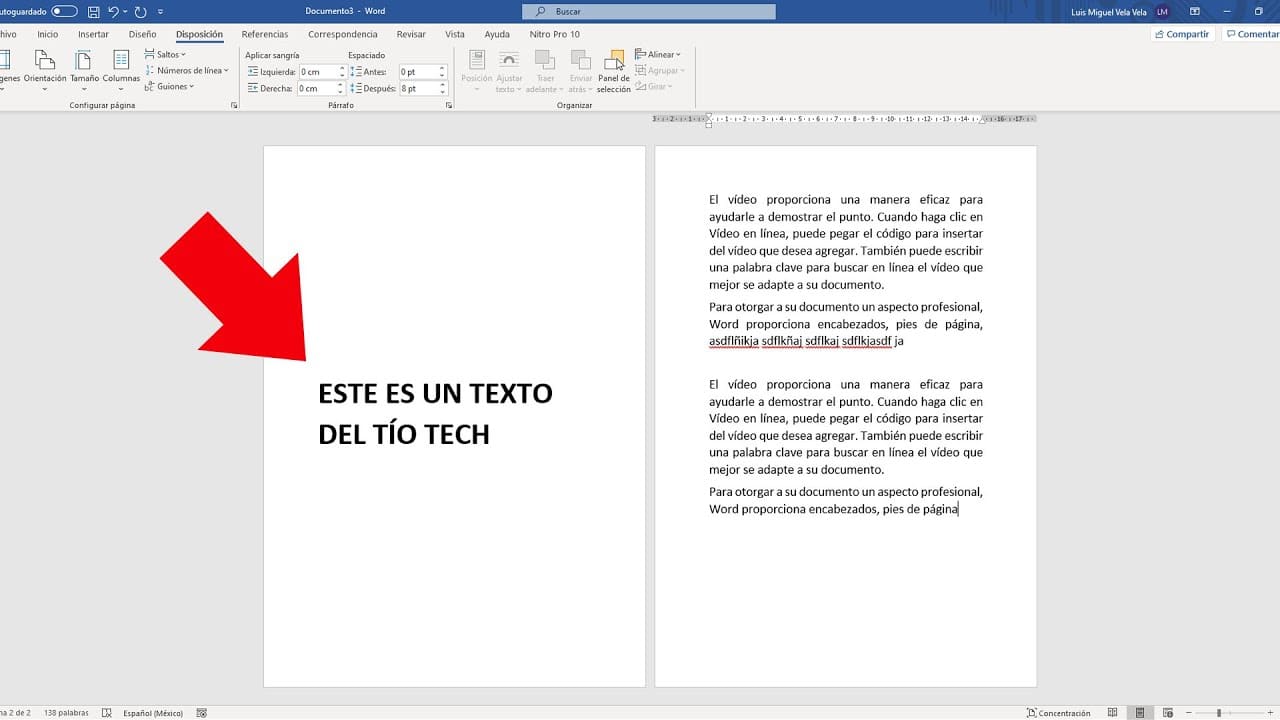
Task: Adjust the zoom slider
Action: click(x=1219, y=712)
